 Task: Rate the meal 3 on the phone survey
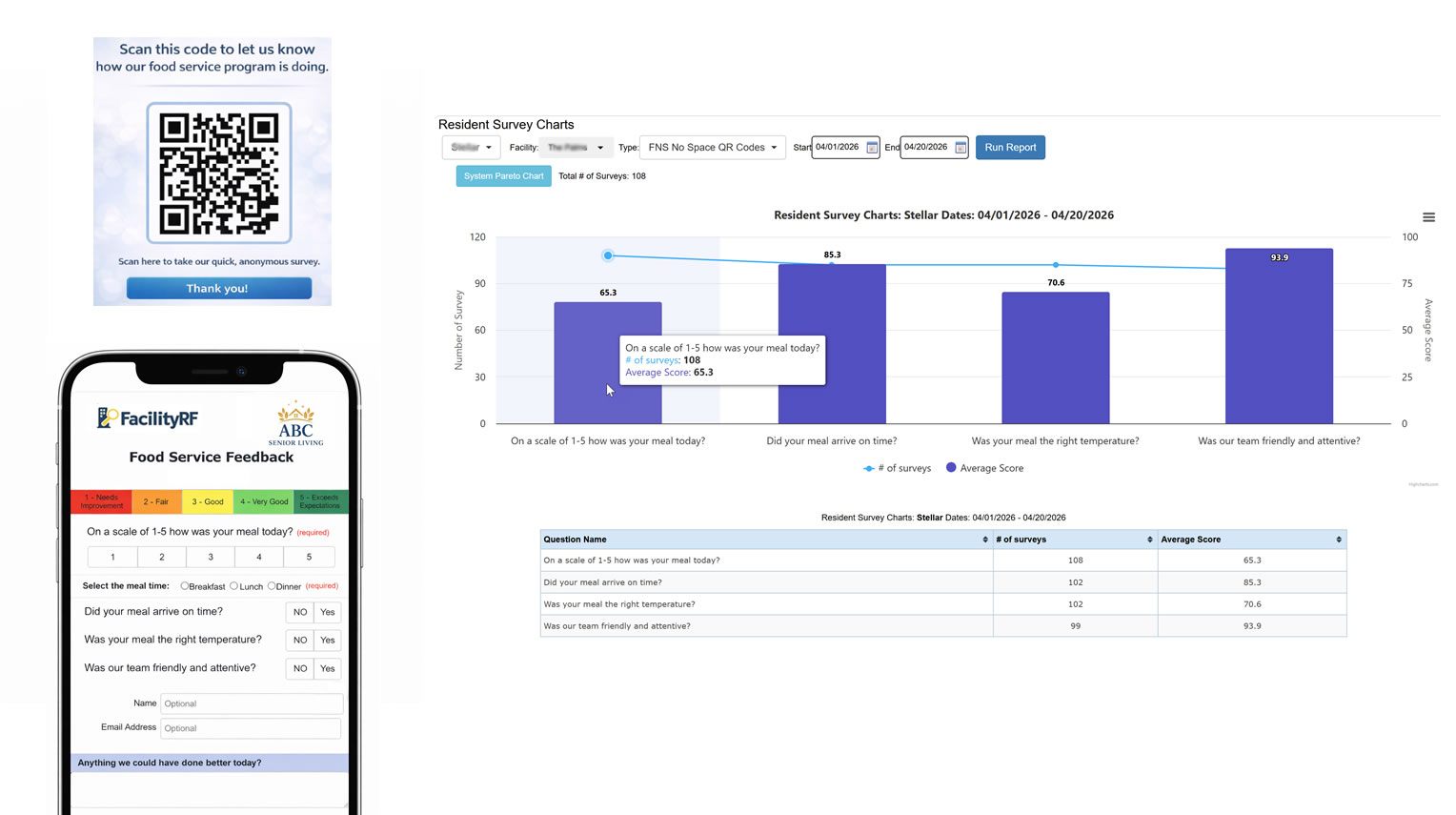click(211, 557)
